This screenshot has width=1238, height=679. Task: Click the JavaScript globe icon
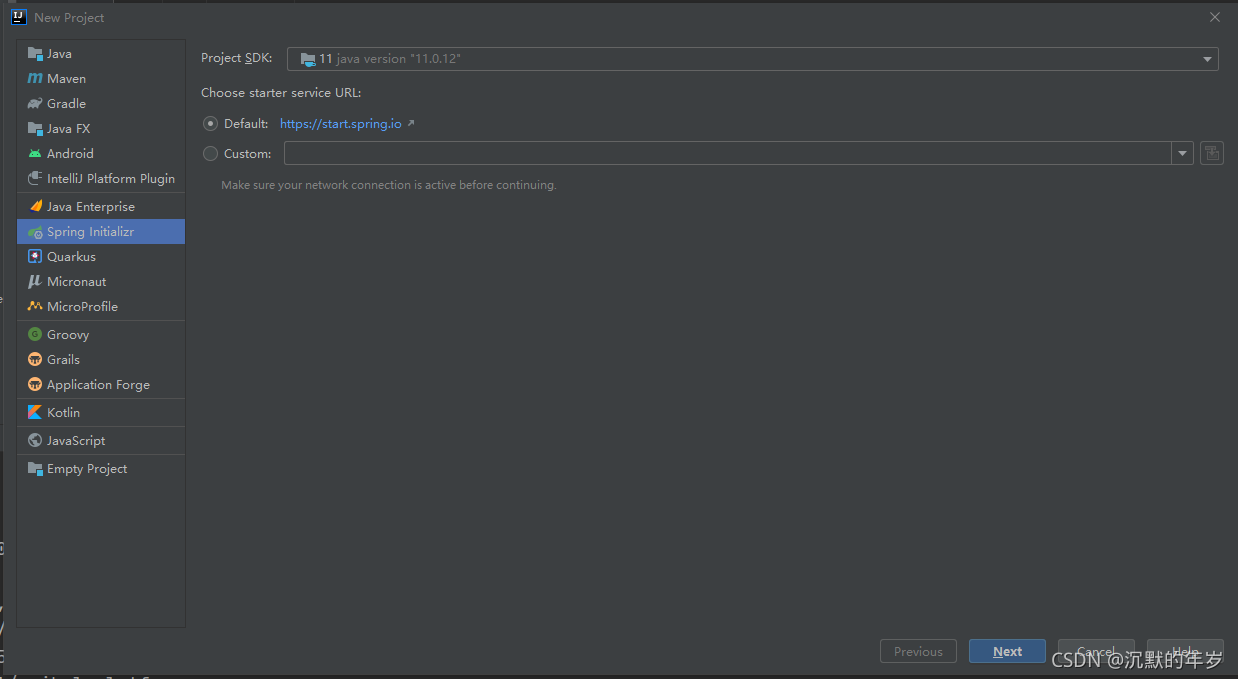click(x=35, y=441)
